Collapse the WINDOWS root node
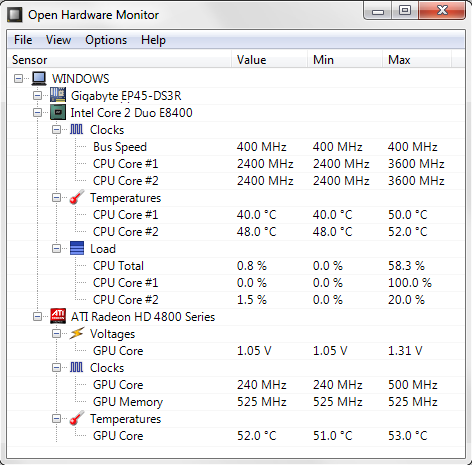The height and width of the screenshot is (465, 472). click(19, 79)
